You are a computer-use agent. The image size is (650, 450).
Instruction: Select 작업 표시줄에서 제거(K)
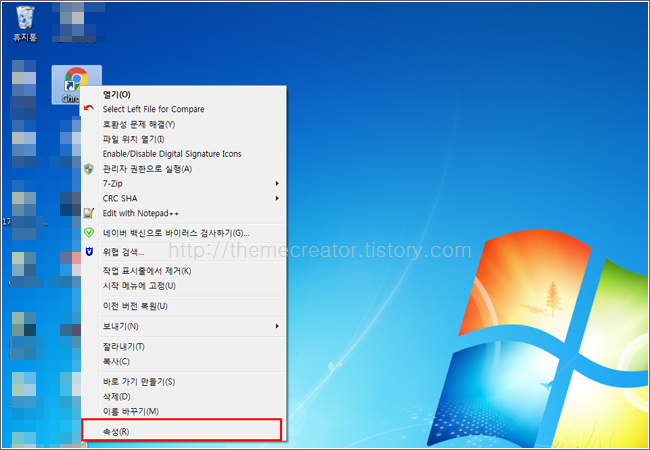[x=184, y=271]
